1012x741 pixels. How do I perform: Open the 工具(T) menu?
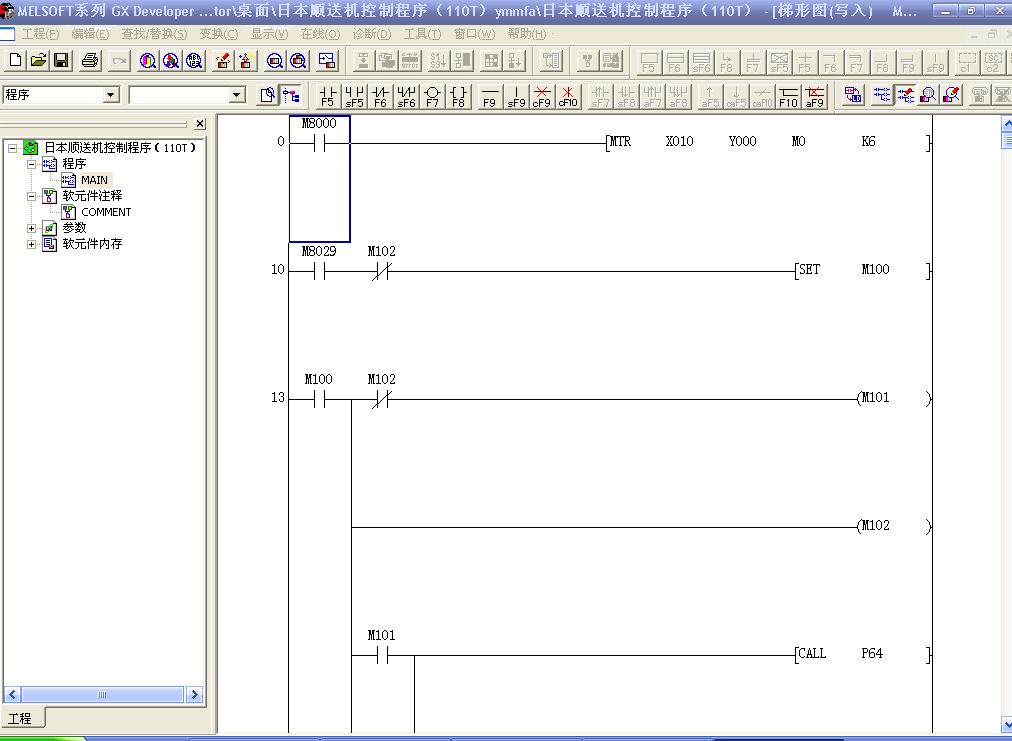[422, 34]
